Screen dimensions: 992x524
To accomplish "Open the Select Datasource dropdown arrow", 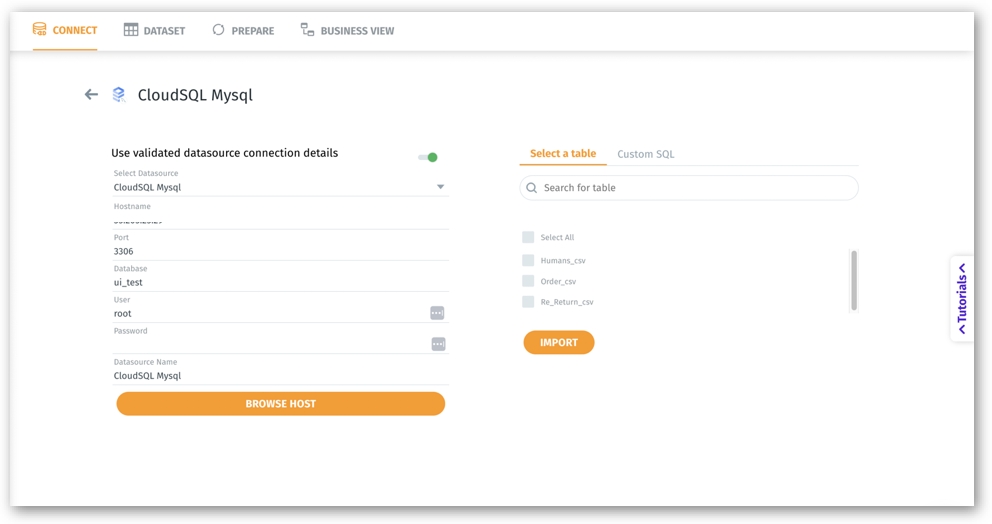I will (440, 187).
